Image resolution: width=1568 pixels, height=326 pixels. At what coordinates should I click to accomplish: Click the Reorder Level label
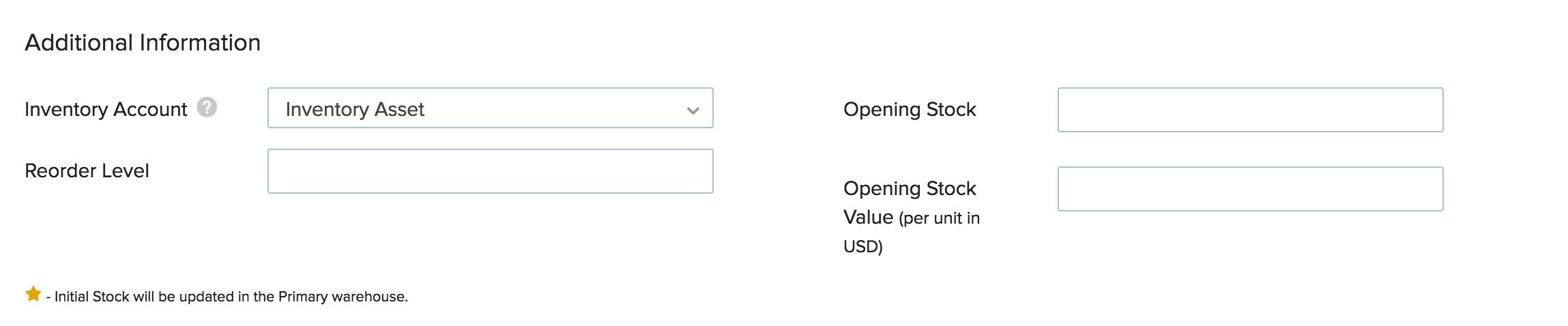point(87,171)
